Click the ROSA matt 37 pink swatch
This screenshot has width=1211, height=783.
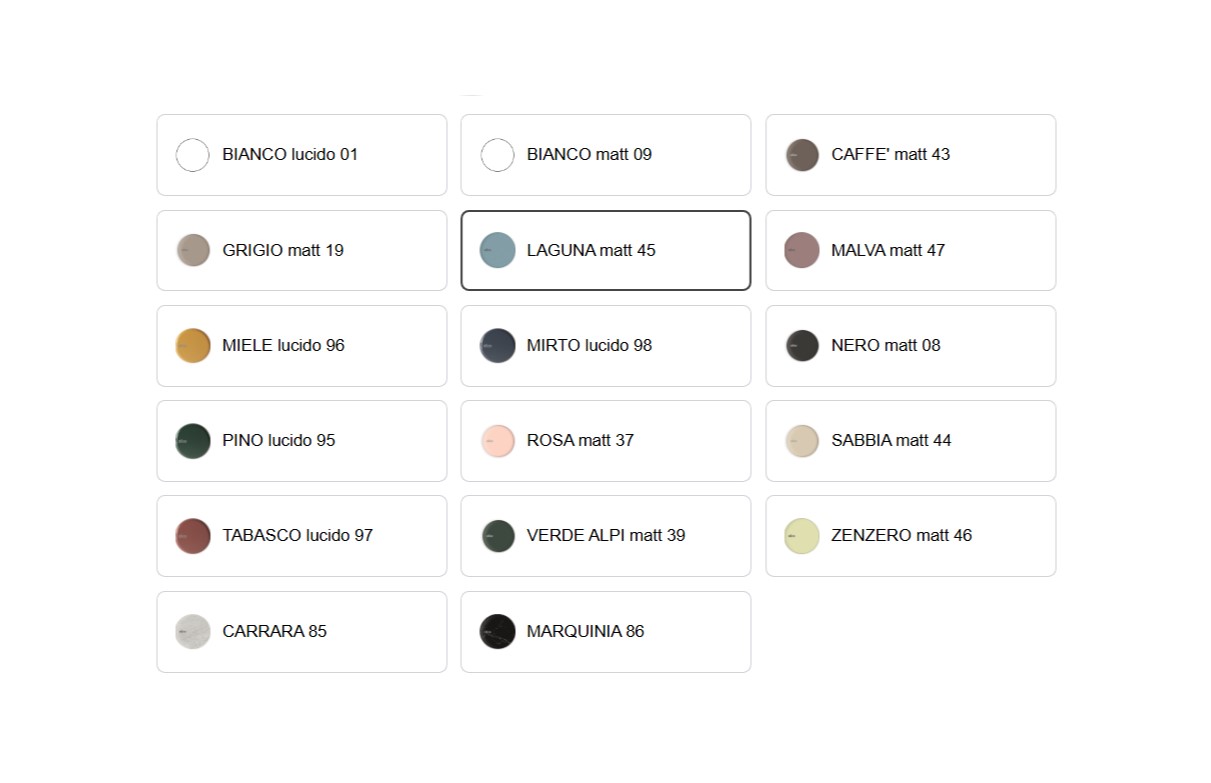497,441
